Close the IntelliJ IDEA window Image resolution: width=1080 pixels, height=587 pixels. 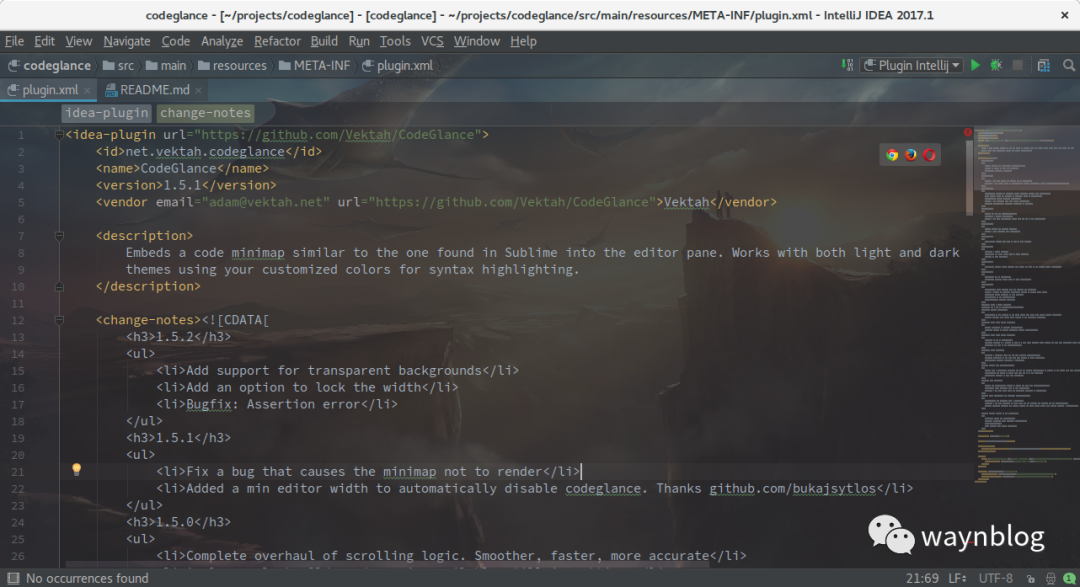coord(1064,15)
